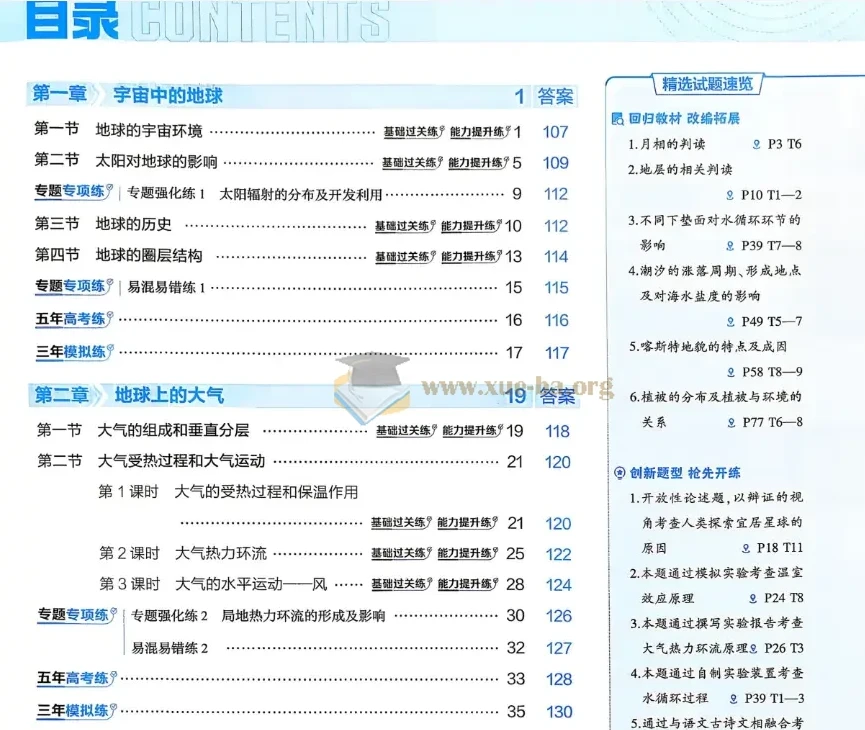
Task: Click the icon before 回归教材 改编拓展
Action: [x=618, y=119]
